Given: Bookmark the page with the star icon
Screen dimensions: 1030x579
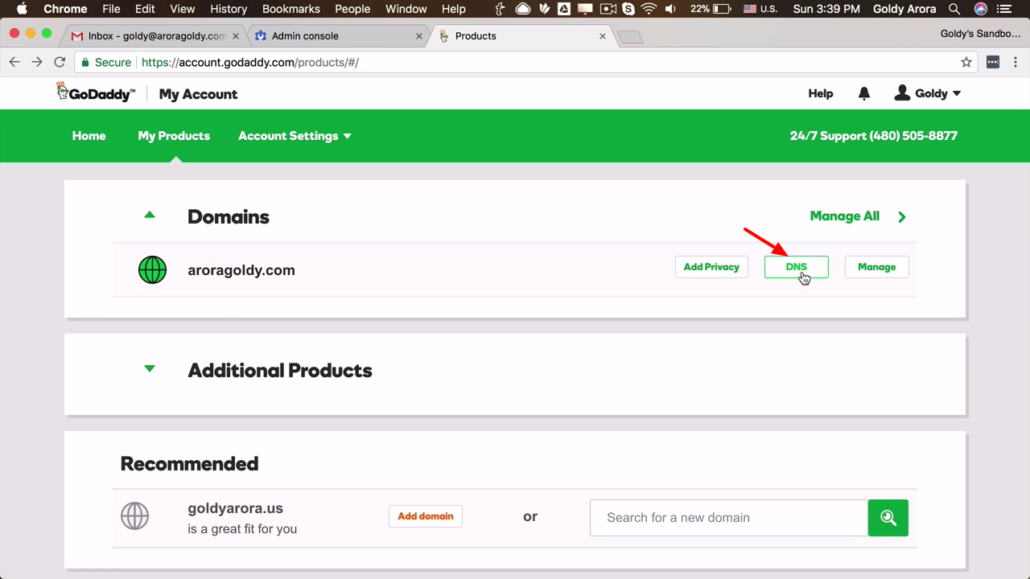Looking at the screenshot, I should click(x=966, y=62).
